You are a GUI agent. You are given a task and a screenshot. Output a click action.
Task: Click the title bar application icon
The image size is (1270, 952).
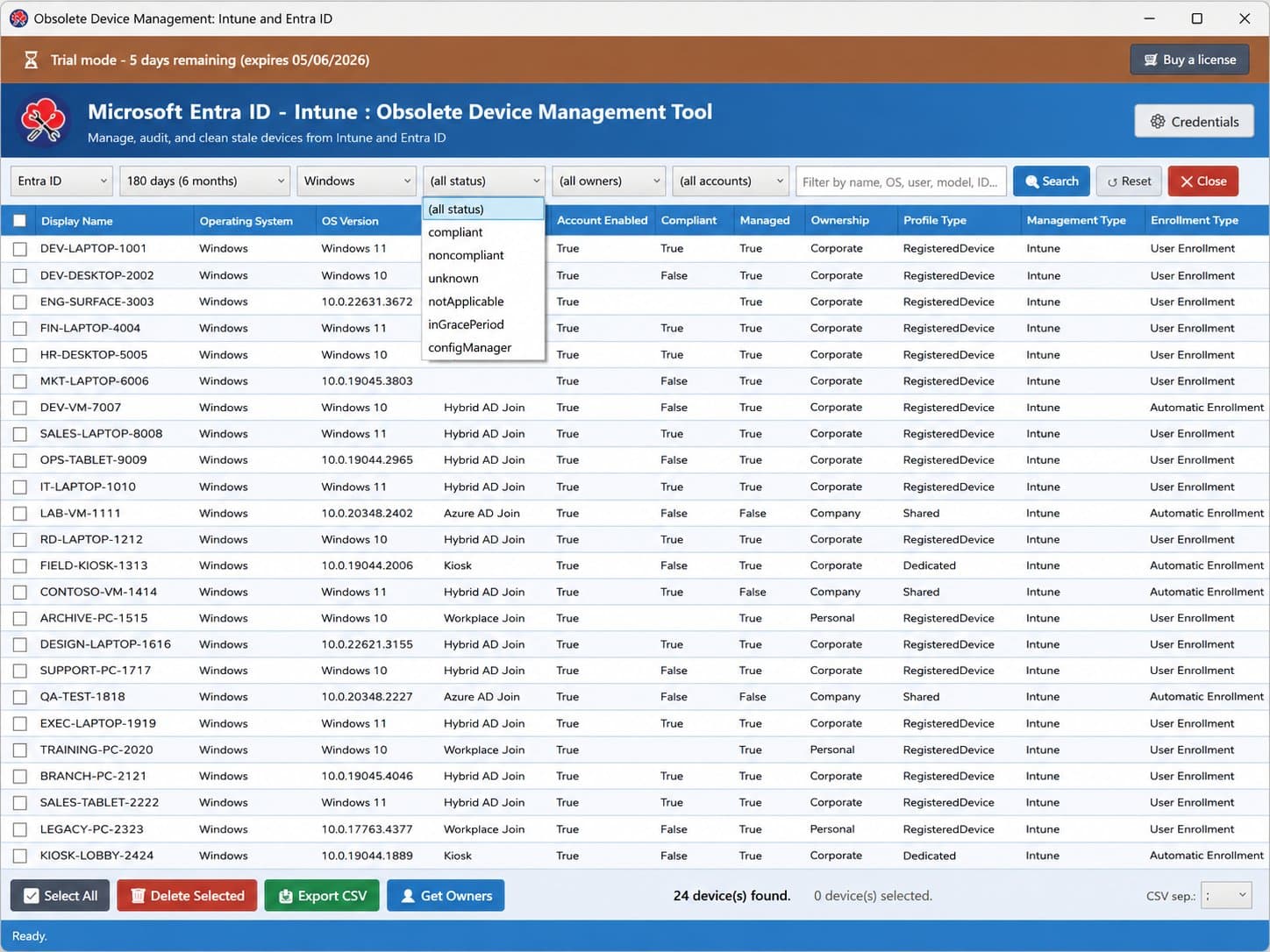point(18,18)
